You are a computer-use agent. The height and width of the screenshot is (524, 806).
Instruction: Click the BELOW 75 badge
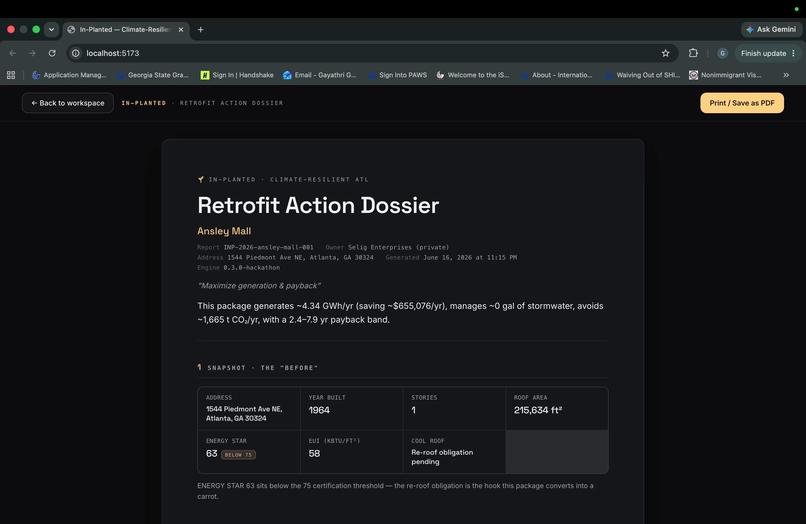coord(238,455)
